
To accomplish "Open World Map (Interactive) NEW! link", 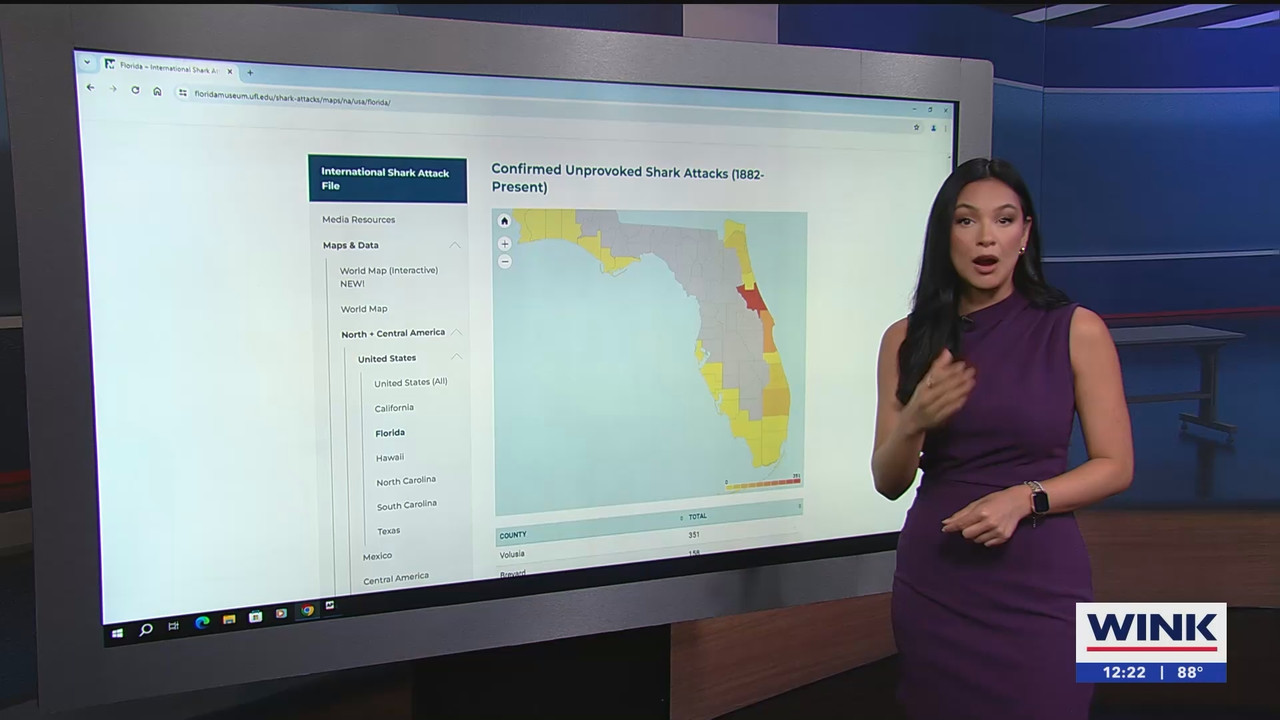I will [x=388, y=277].
